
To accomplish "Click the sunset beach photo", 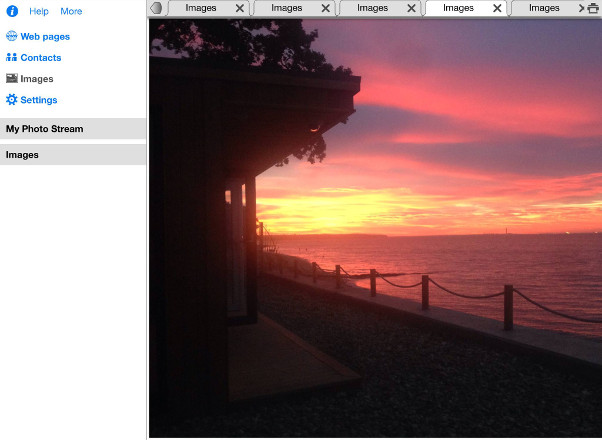I will coord(375,228).
